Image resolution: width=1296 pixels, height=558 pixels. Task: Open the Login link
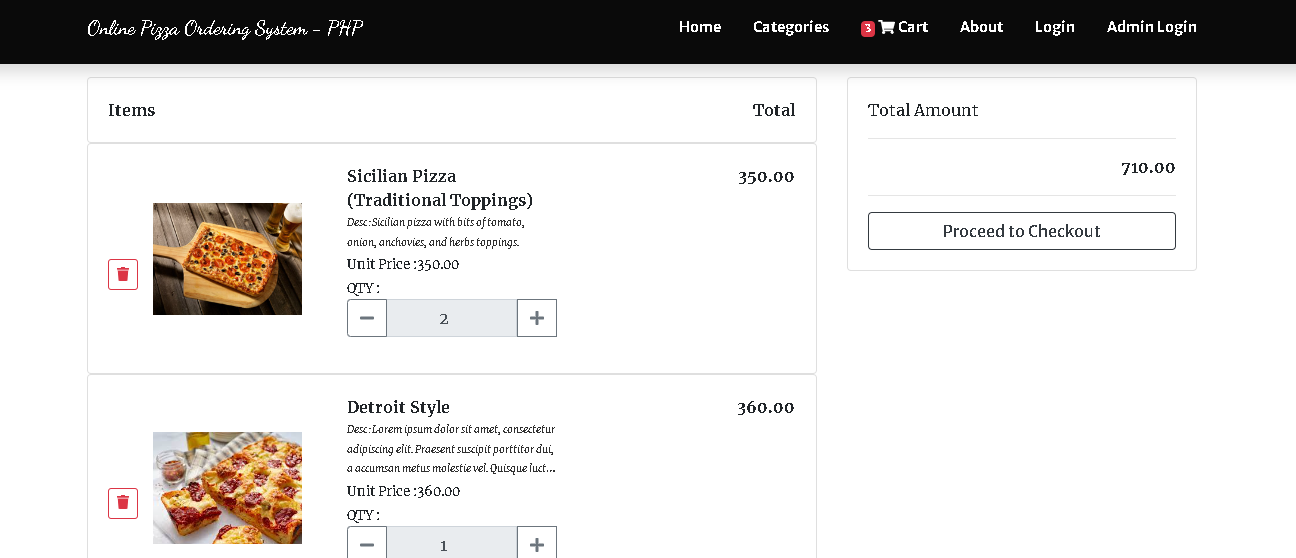tap(1055, 27)
